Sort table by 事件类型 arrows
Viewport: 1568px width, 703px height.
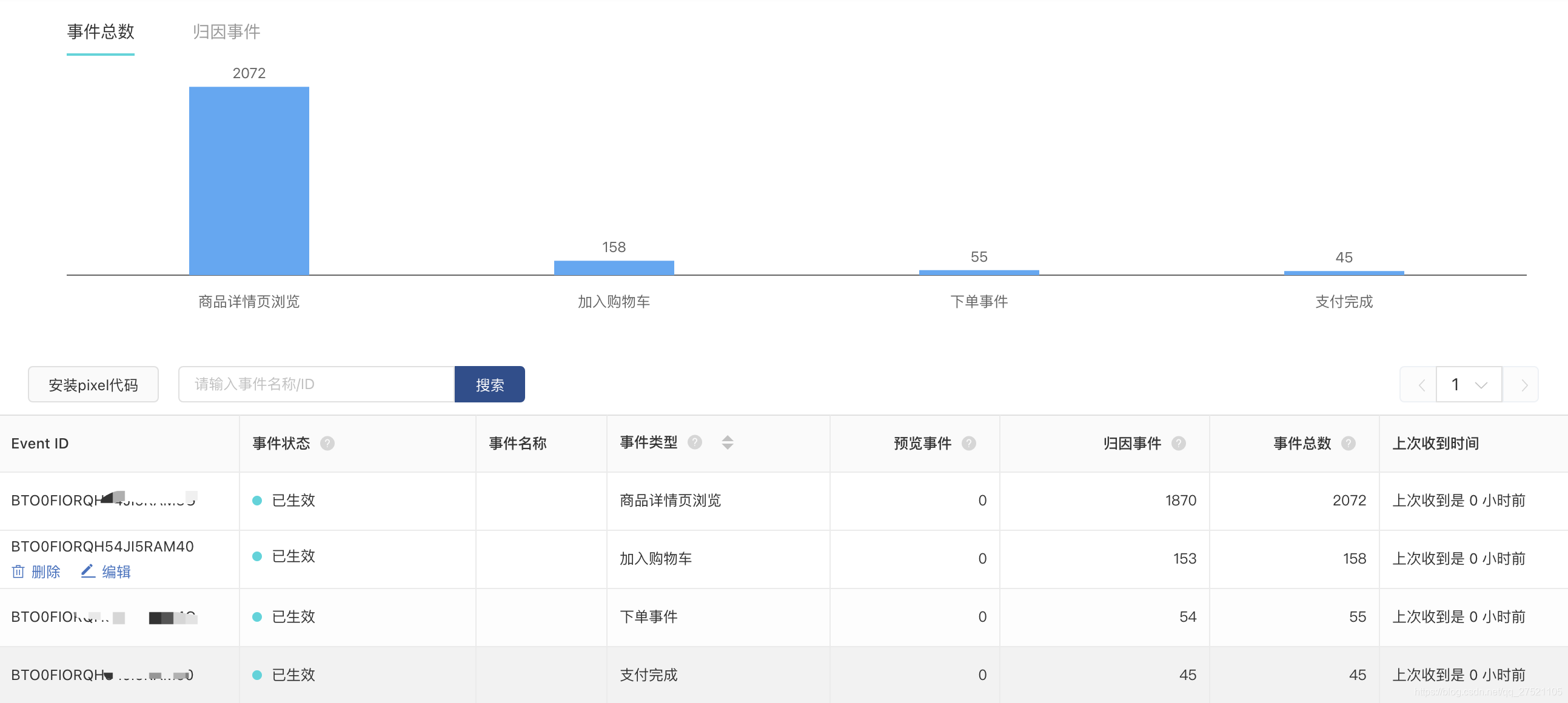click(x=728, y=442)
